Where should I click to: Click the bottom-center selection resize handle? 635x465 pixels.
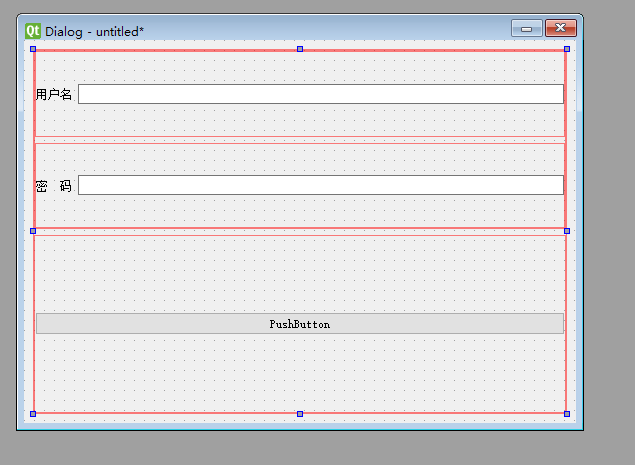click(300, 414)
